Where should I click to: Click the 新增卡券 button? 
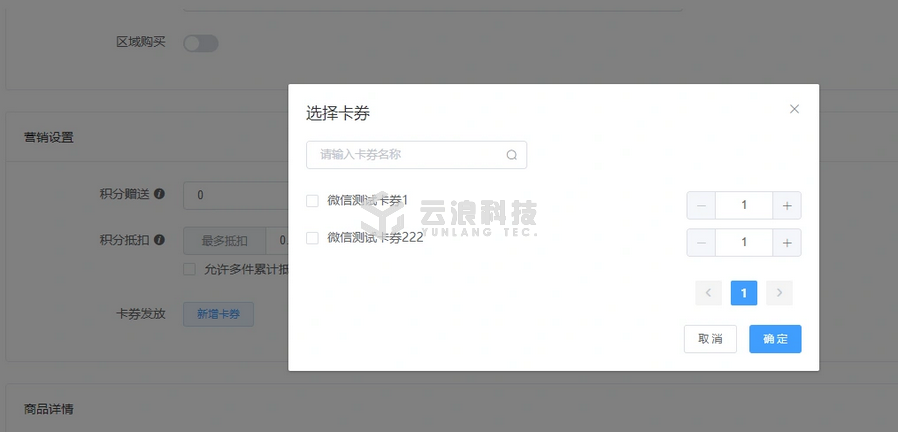[218, 314]
